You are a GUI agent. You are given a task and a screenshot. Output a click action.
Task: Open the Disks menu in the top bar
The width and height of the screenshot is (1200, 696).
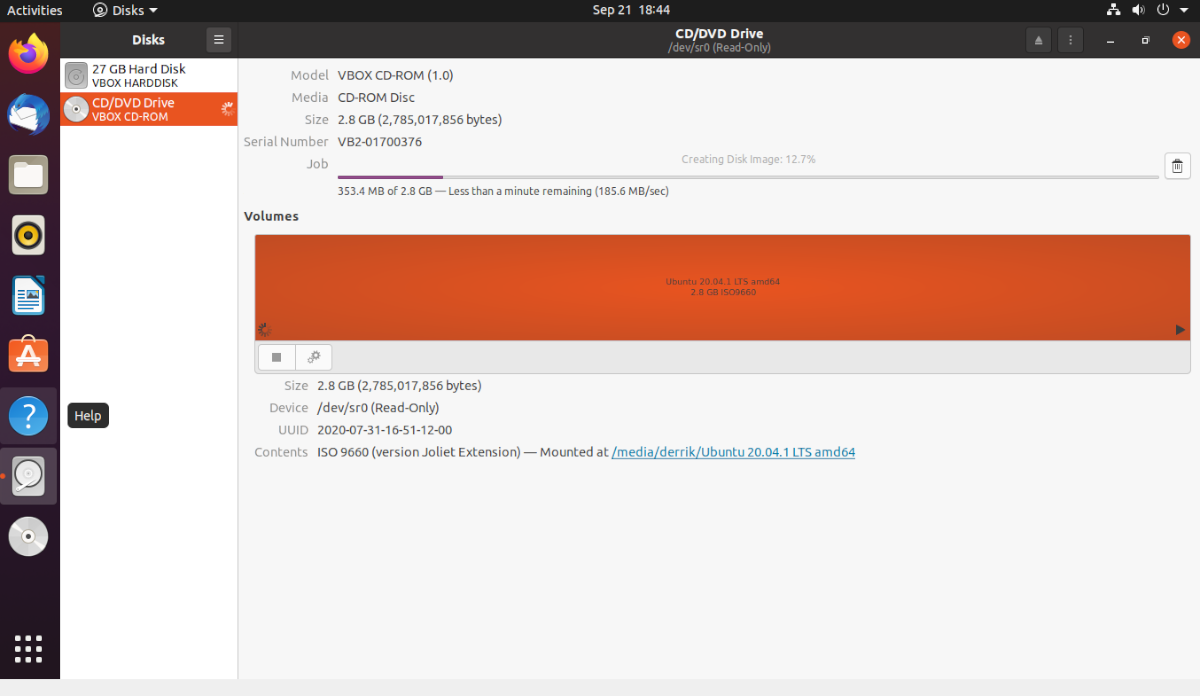coord(124,10)
